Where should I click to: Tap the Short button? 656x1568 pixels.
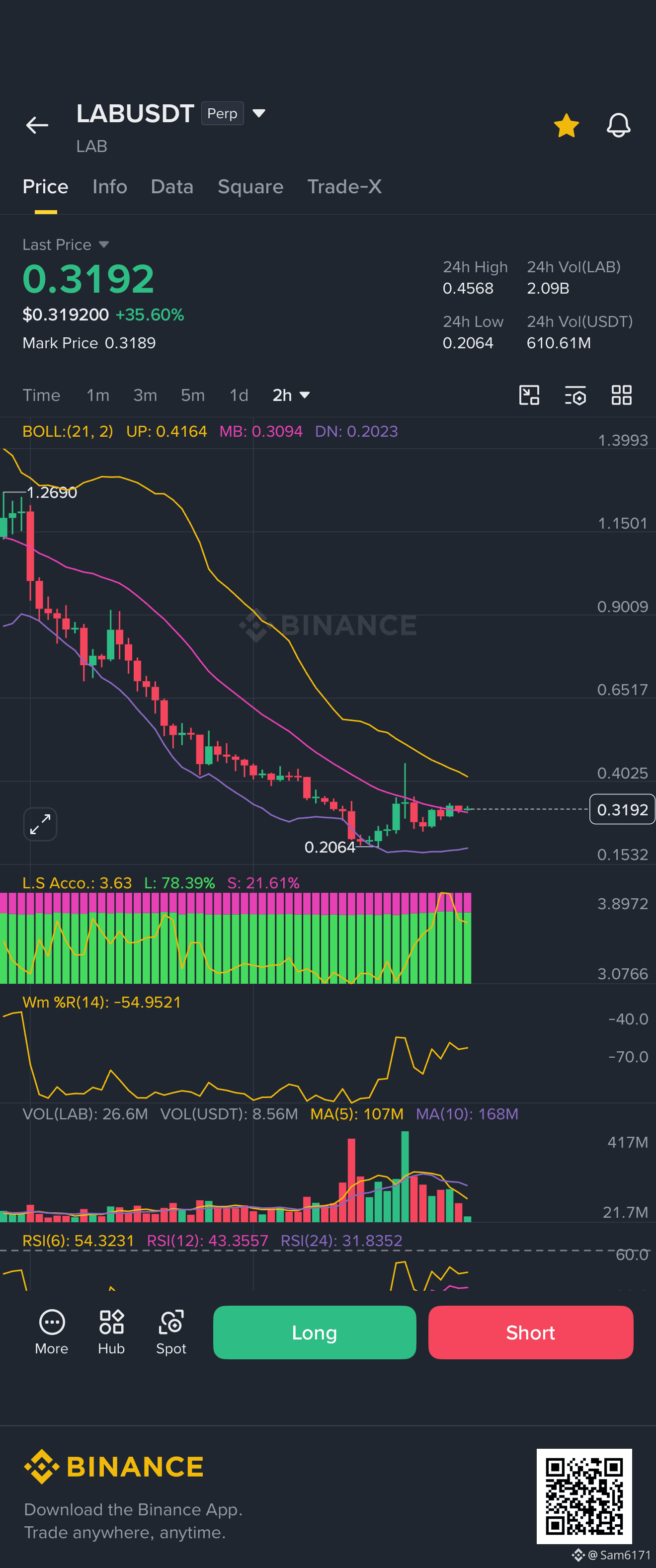[x=531, y=1333]
